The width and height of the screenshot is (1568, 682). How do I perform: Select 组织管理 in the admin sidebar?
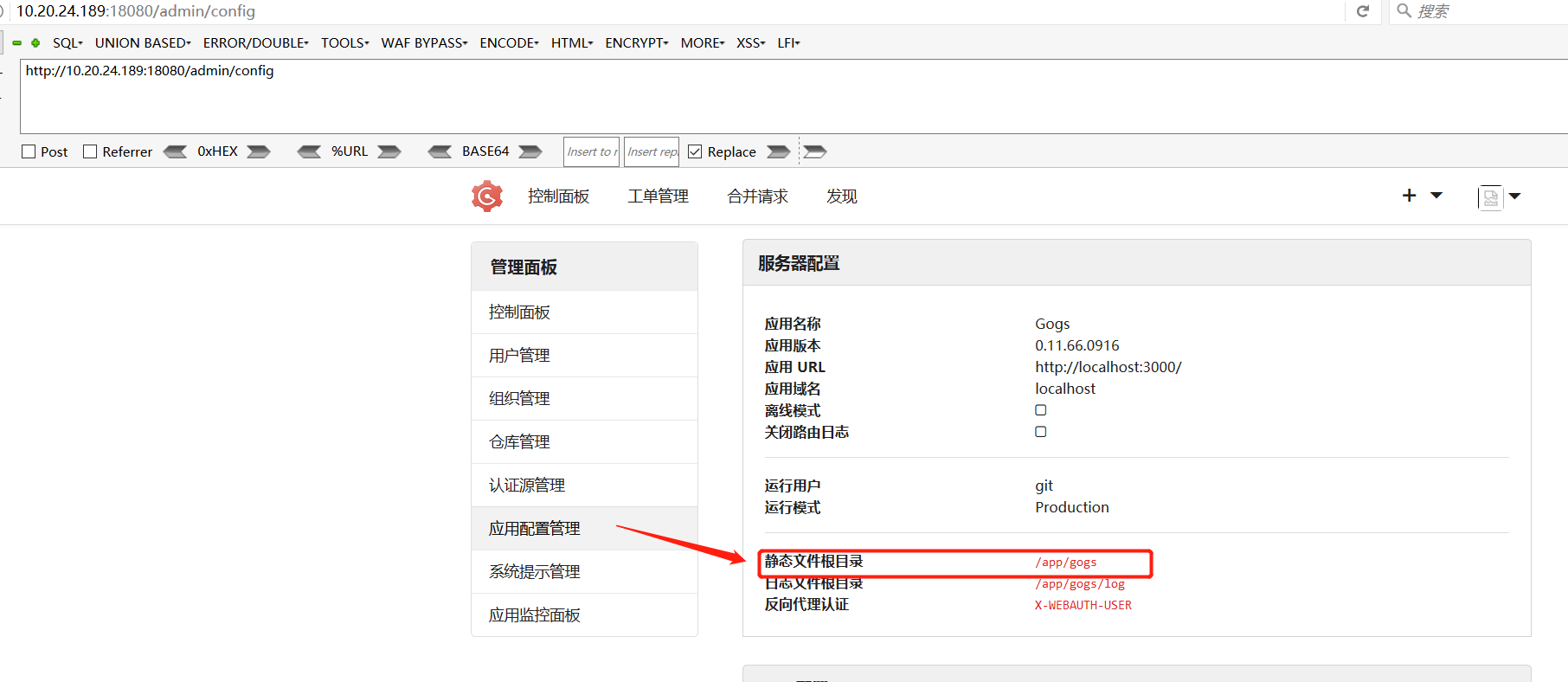[x=584, y=399]
